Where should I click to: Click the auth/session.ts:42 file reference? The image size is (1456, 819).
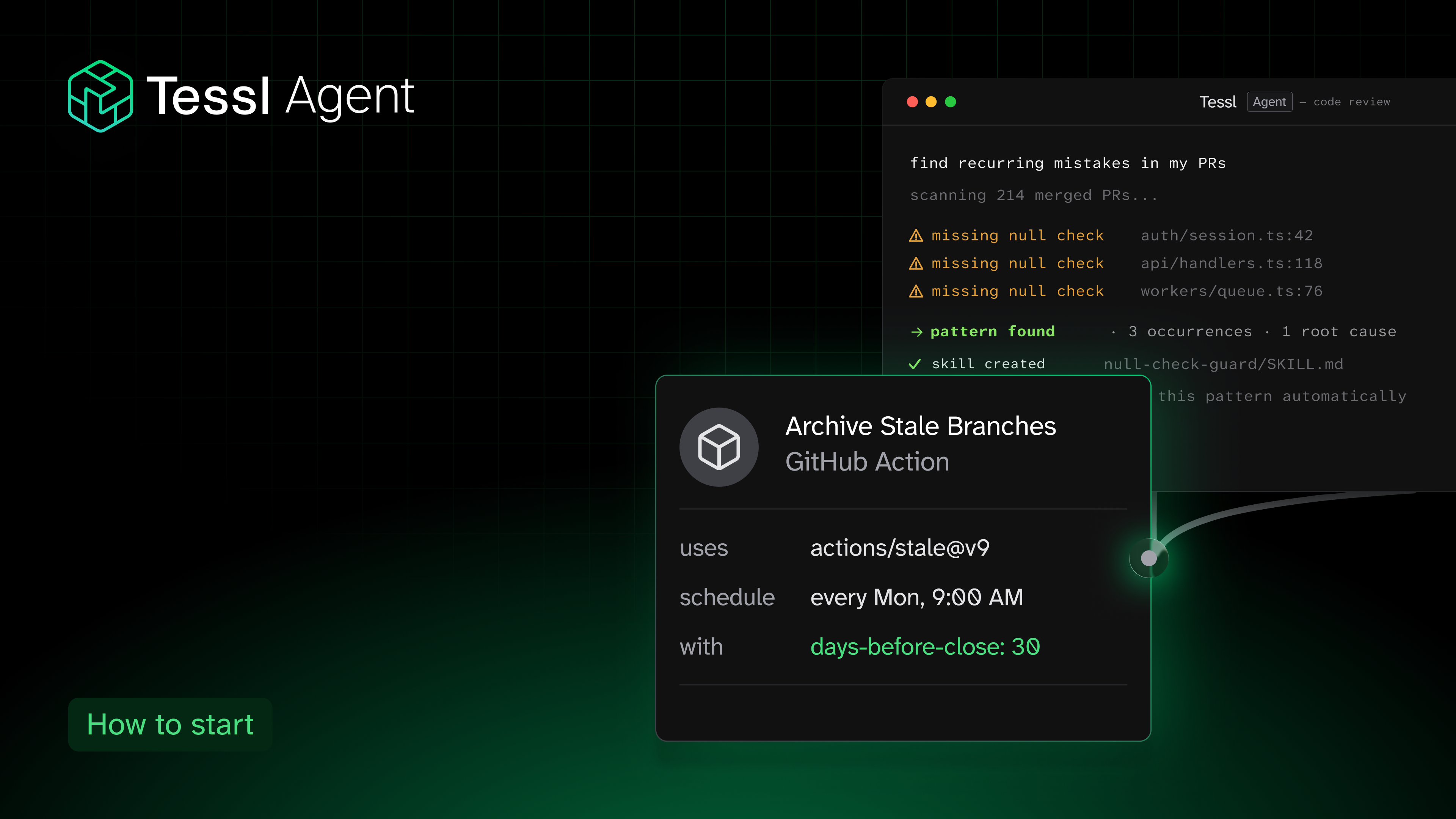point(1227,236)
